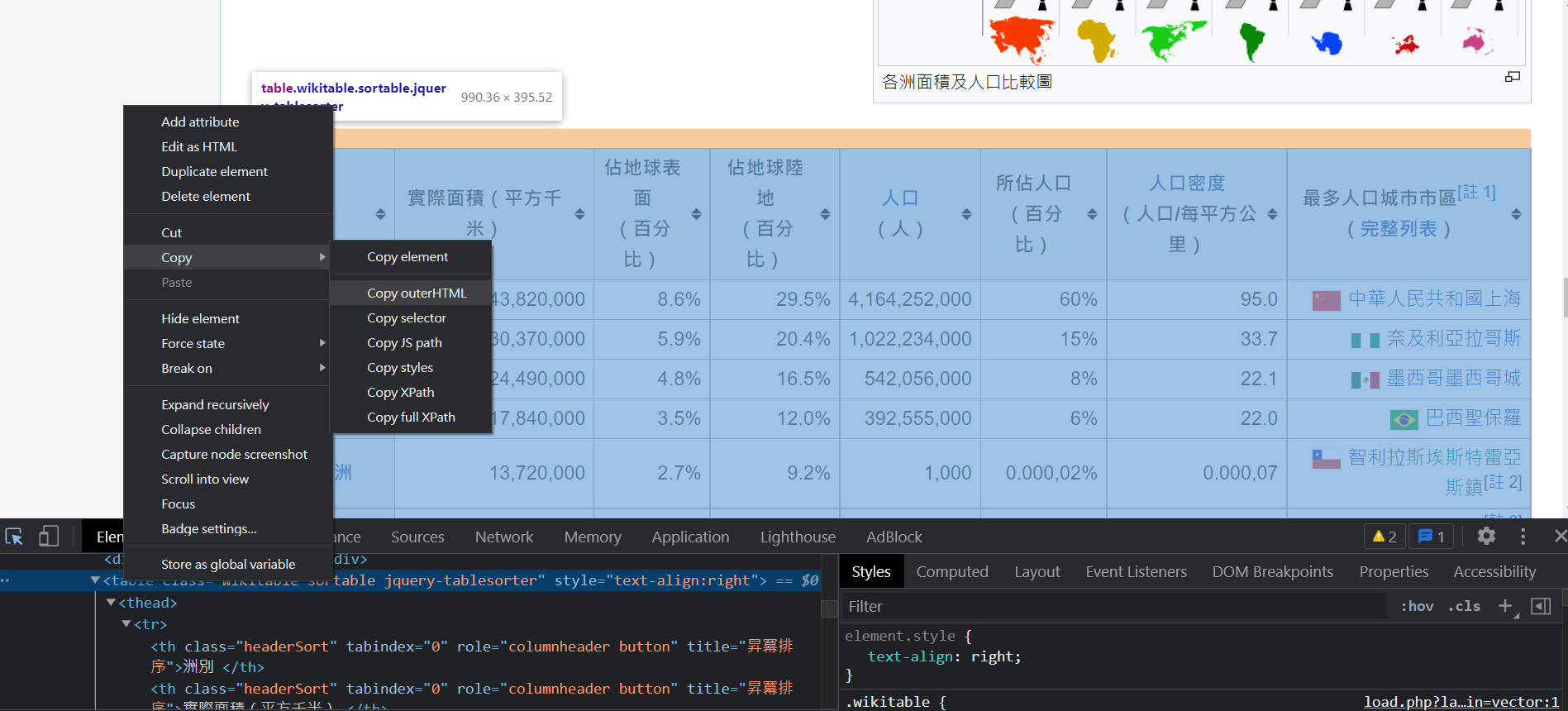Toggle the computed styles sidebar icon
This screenshot has height=711, width=1568.
(x=1541, y=606)
